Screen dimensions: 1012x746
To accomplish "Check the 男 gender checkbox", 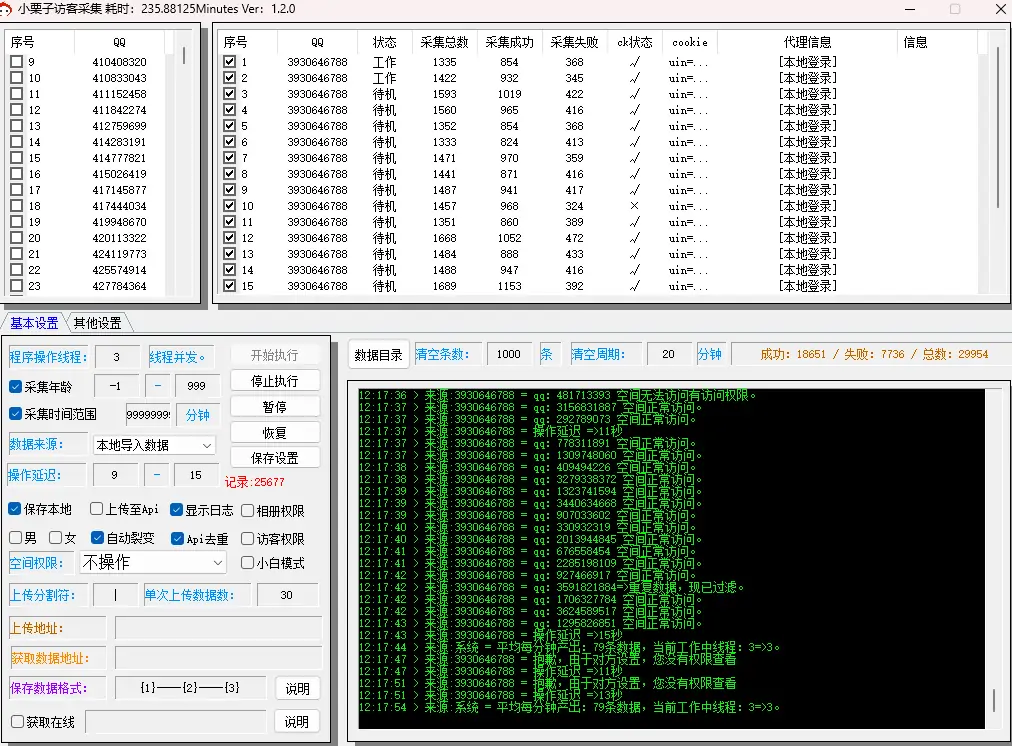I will point(15,538).
